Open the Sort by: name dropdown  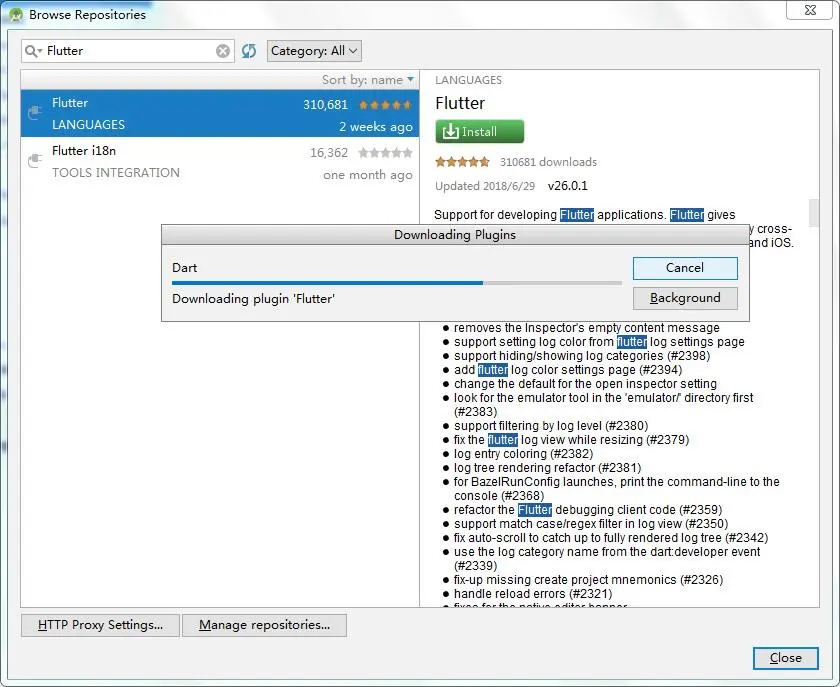click(x=368, y=80)
